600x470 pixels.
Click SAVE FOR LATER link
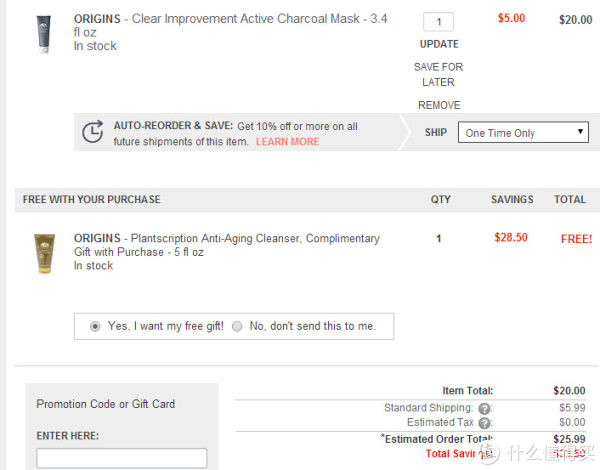[x=439, y=75]
